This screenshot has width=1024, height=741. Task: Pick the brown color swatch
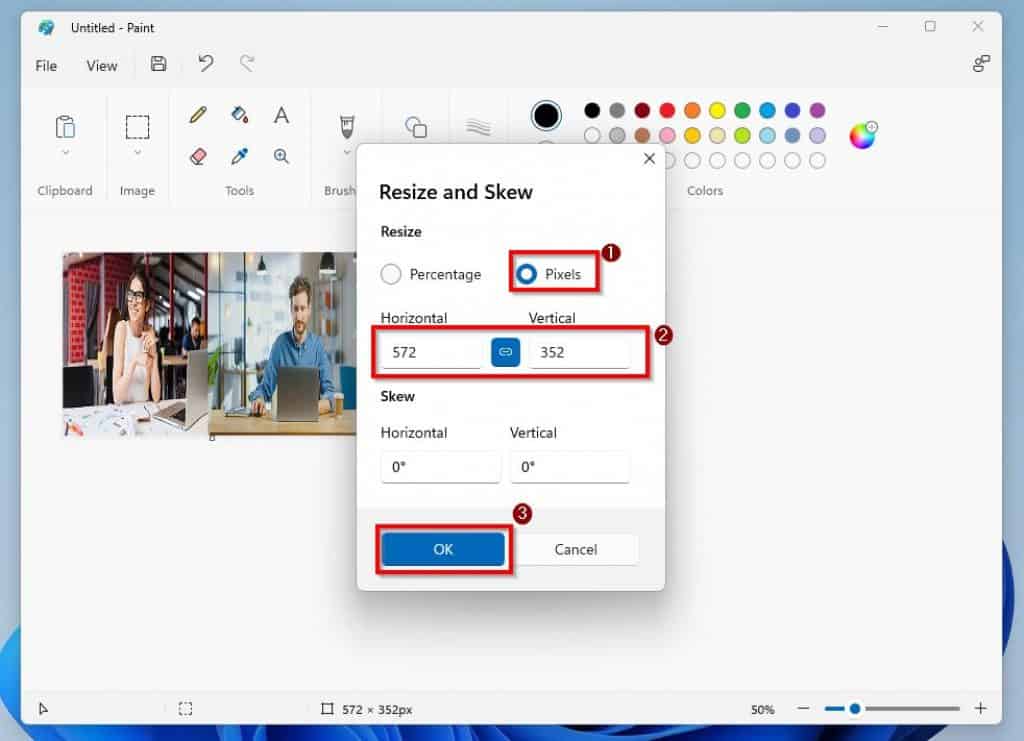pos(642,135)
